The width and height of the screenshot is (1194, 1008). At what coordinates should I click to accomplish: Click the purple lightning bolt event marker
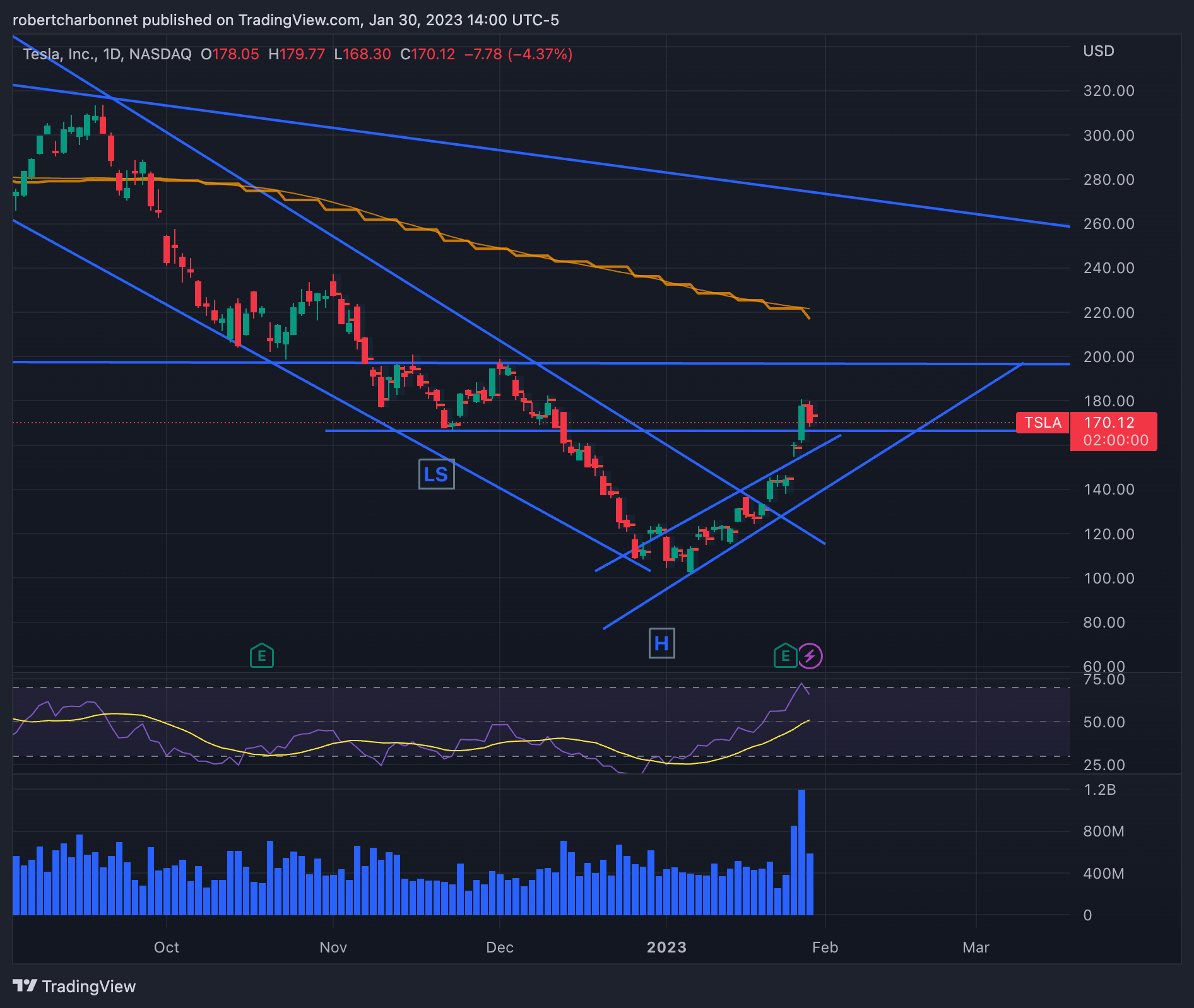pyautogui.click(x=810, y=656)
